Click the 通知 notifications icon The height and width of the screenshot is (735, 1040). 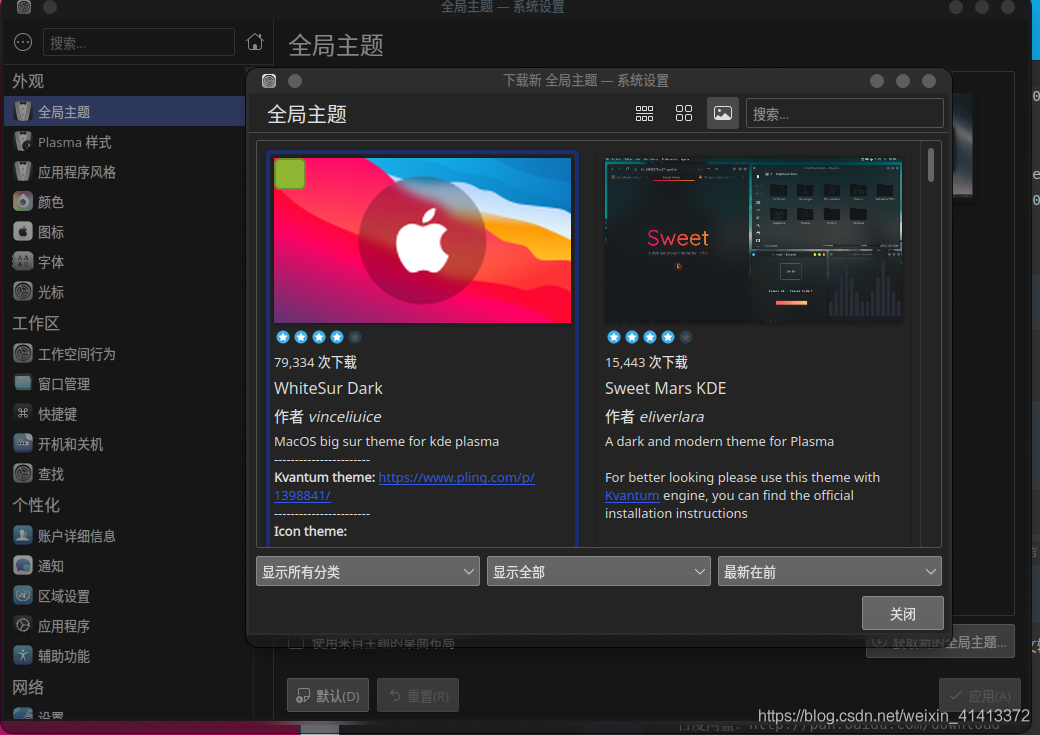[23, 565]
